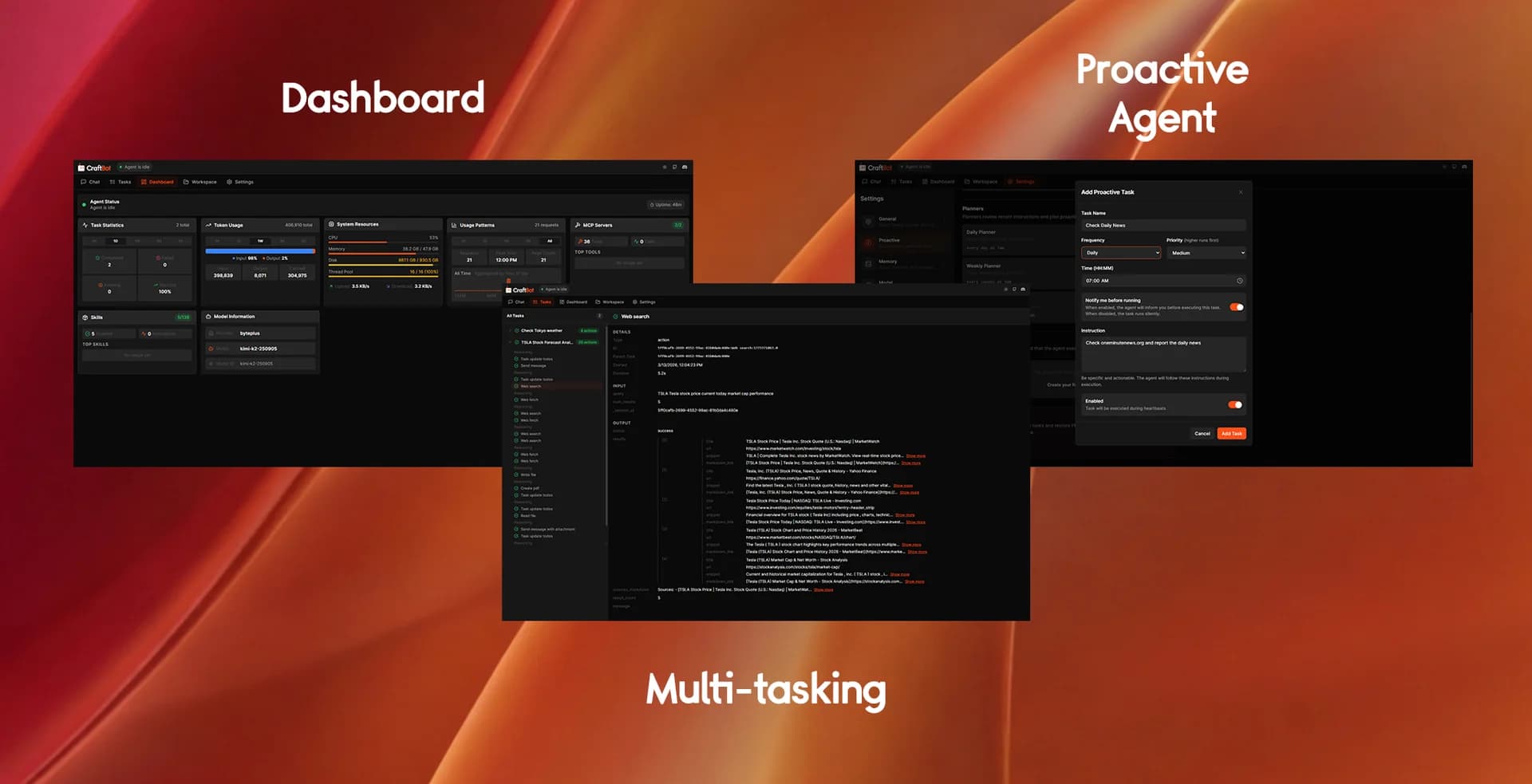Click the Add Task button

(1231, 434)
